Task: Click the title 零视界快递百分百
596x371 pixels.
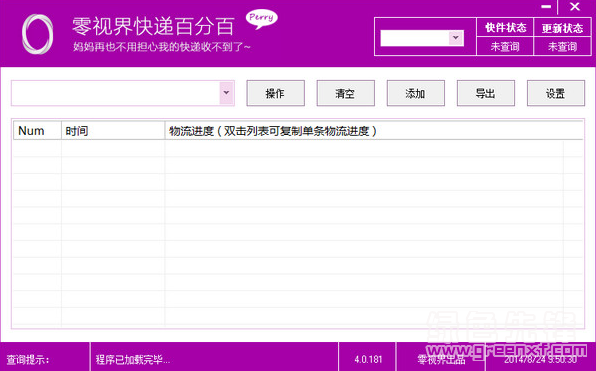Action: coord(153,26)
